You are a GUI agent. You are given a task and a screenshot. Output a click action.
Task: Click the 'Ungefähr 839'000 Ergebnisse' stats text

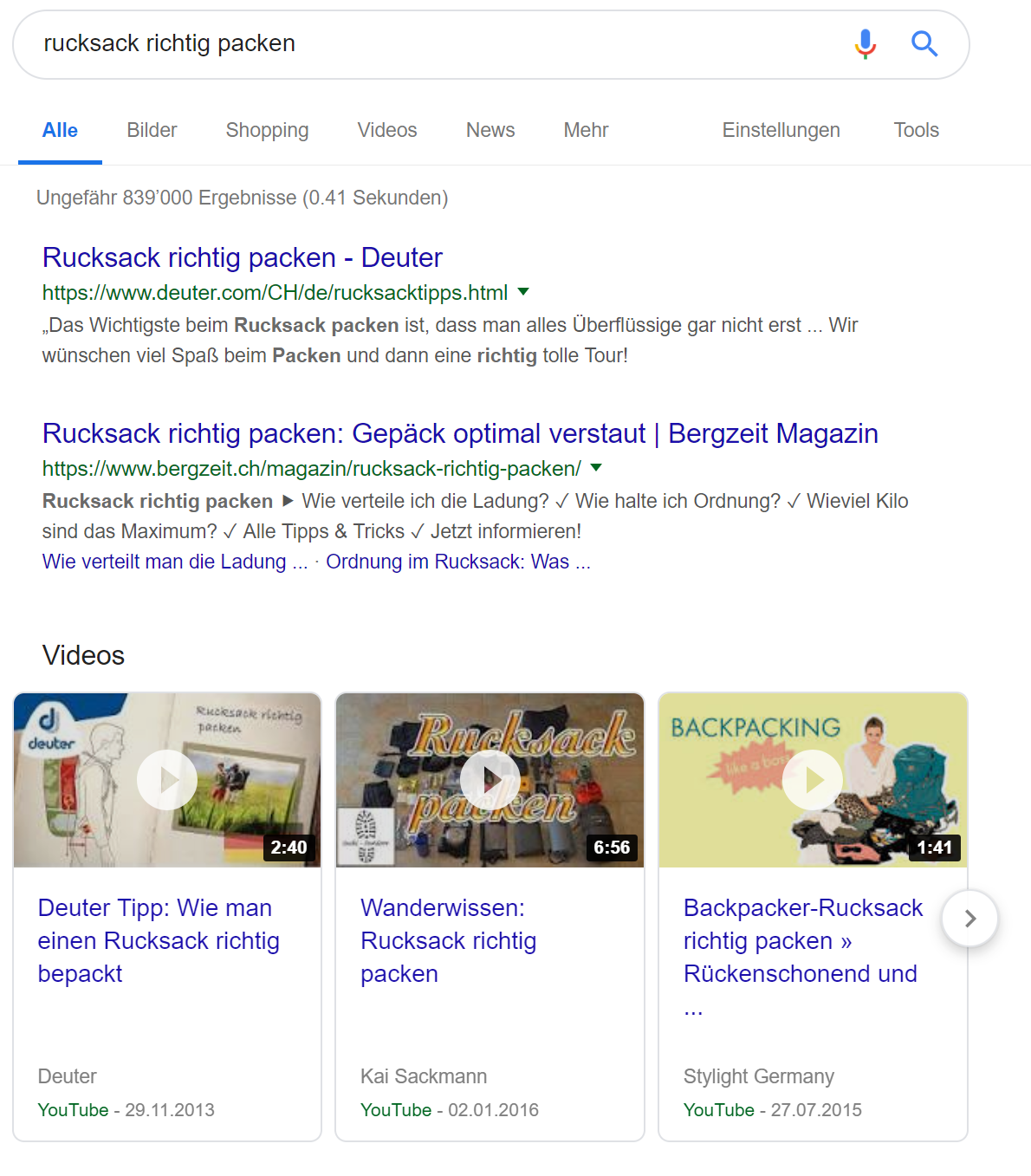(x=243, y=198)
